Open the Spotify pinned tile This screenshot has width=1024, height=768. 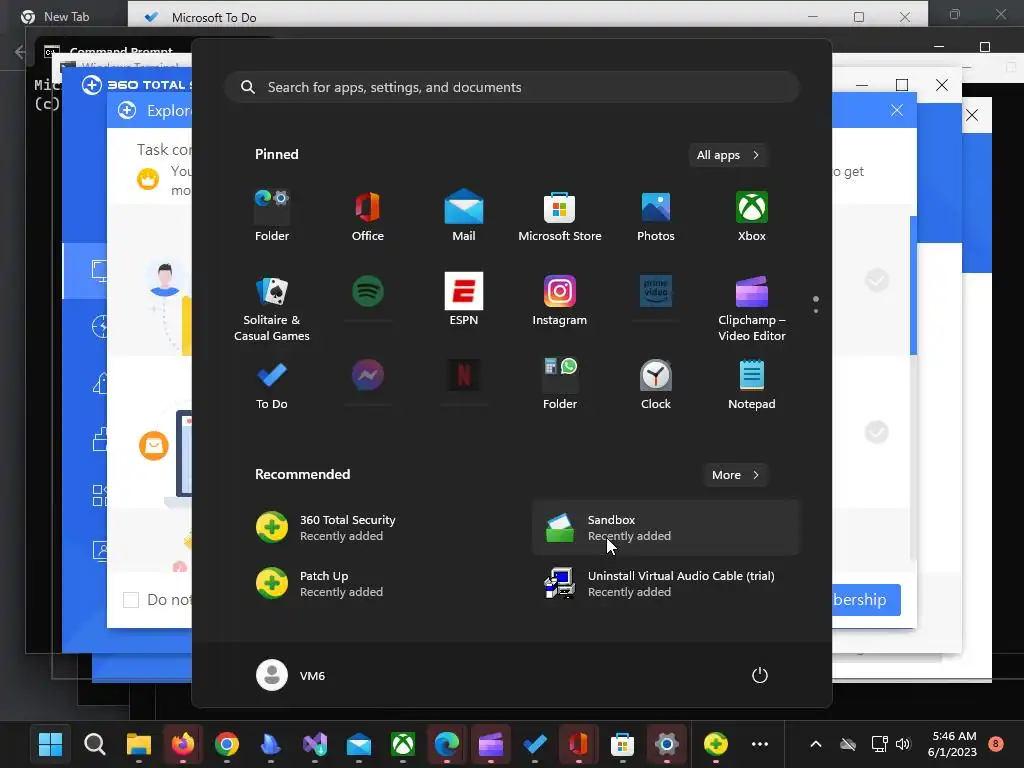(x=368, y=291)
